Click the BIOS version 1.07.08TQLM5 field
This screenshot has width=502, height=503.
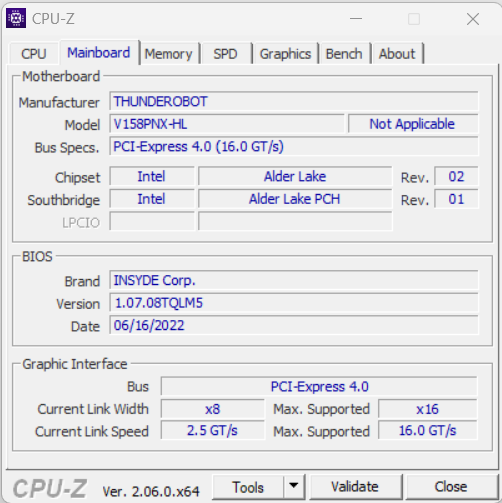tap(294, 303)
